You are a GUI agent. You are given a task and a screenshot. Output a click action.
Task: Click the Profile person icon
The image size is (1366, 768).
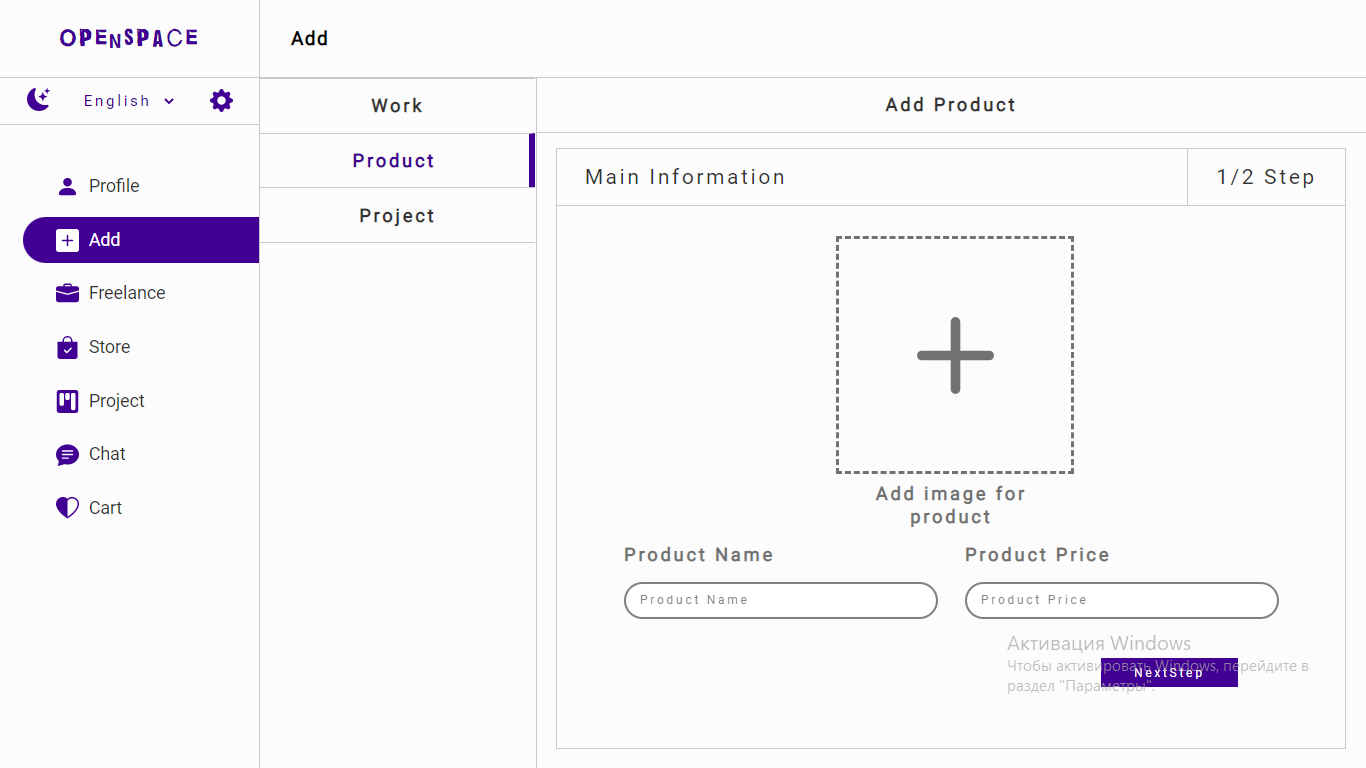click(x=67, y=186)
